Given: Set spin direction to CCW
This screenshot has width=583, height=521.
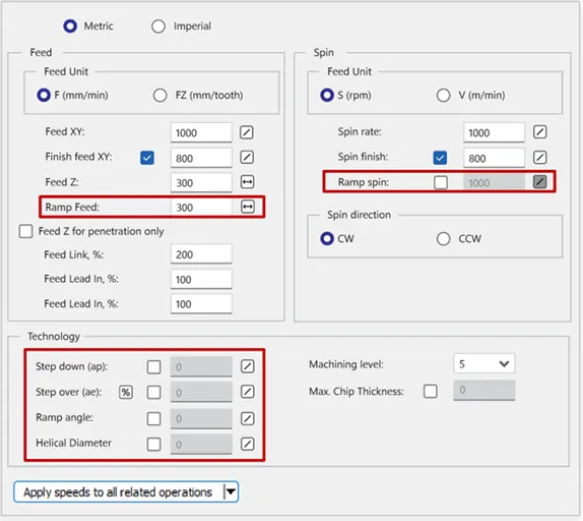Looking at the screenshot, I should point(443,239).
